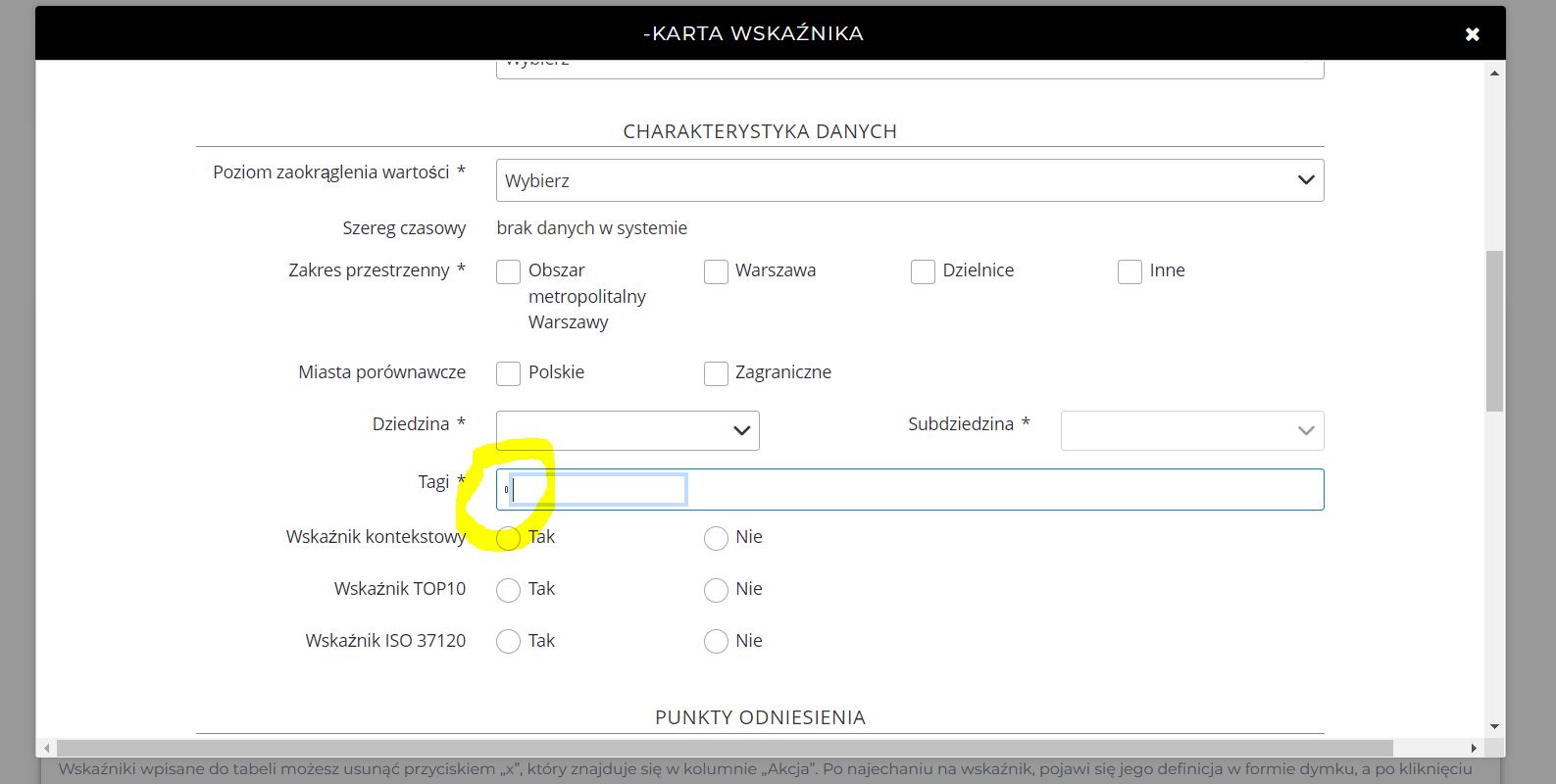Expand the Dziedzina dropdown

tap(627, 430)
